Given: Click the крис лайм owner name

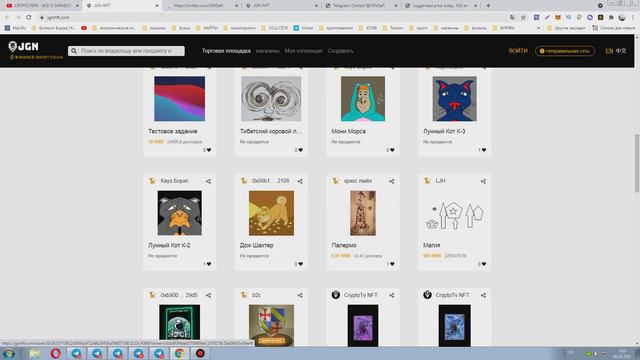Looking at the screenshot, I should [x=358, y=181].
